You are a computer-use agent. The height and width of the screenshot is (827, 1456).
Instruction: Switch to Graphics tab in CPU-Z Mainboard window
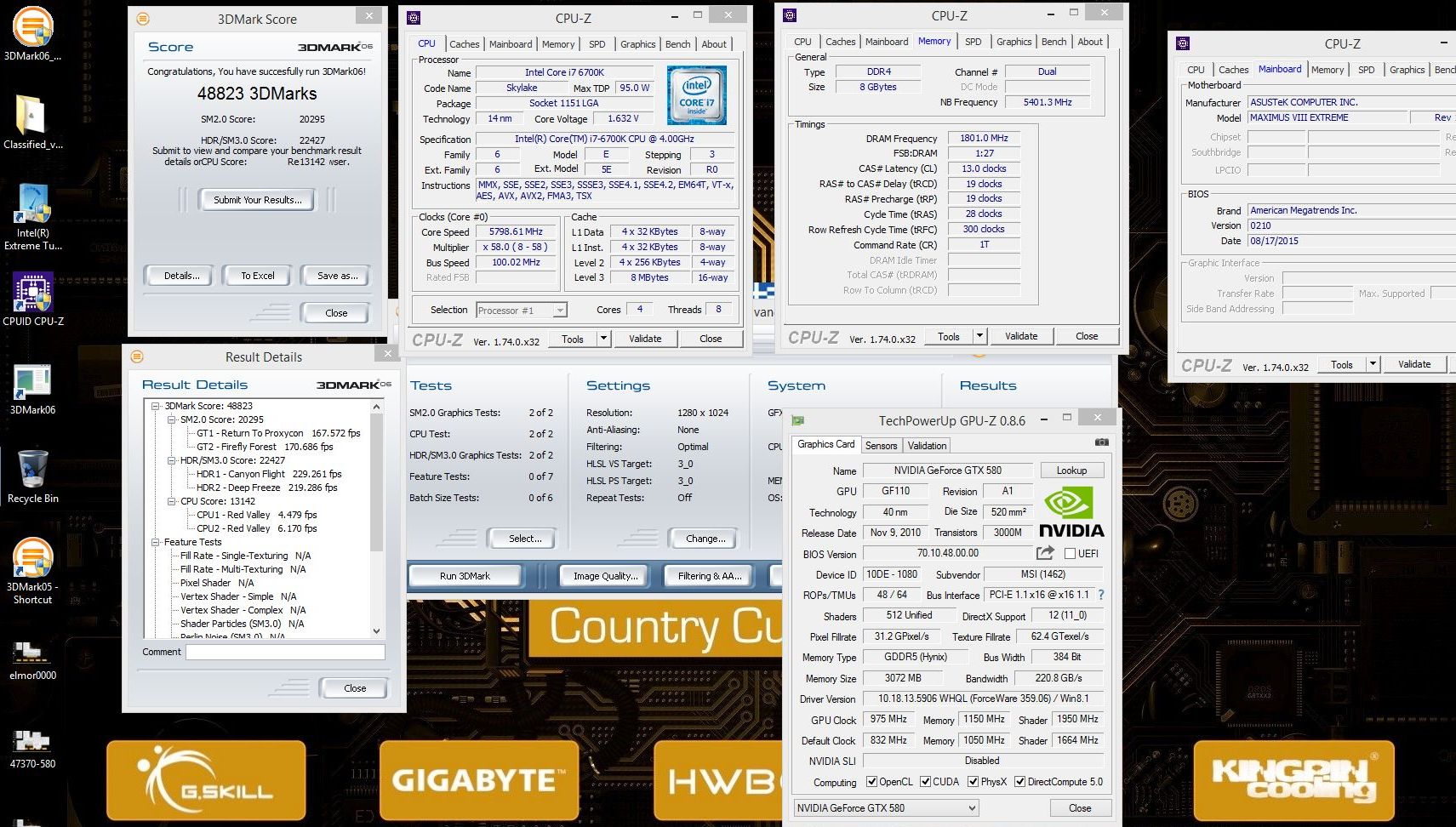1407,70
